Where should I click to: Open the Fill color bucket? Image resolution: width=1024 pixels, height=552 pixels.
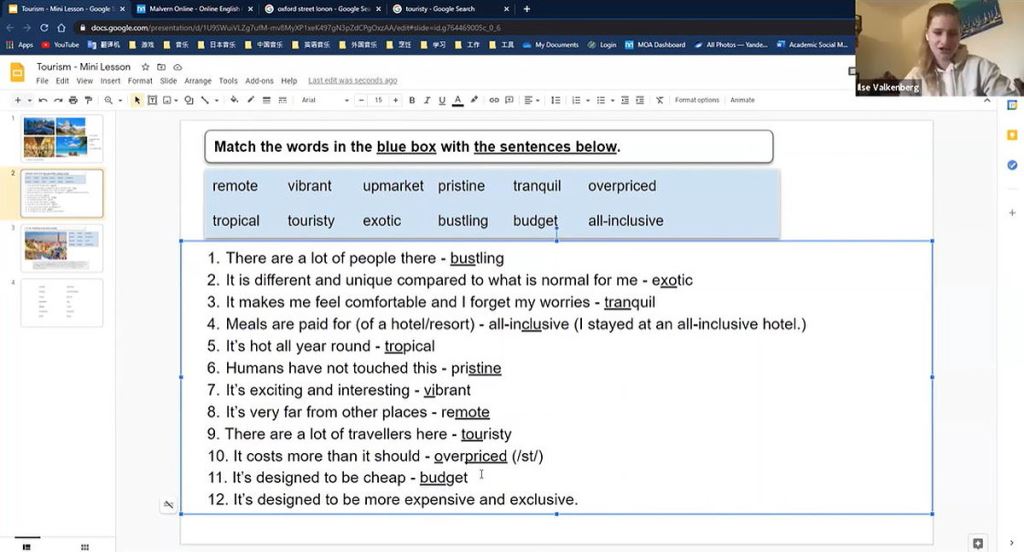234,100
